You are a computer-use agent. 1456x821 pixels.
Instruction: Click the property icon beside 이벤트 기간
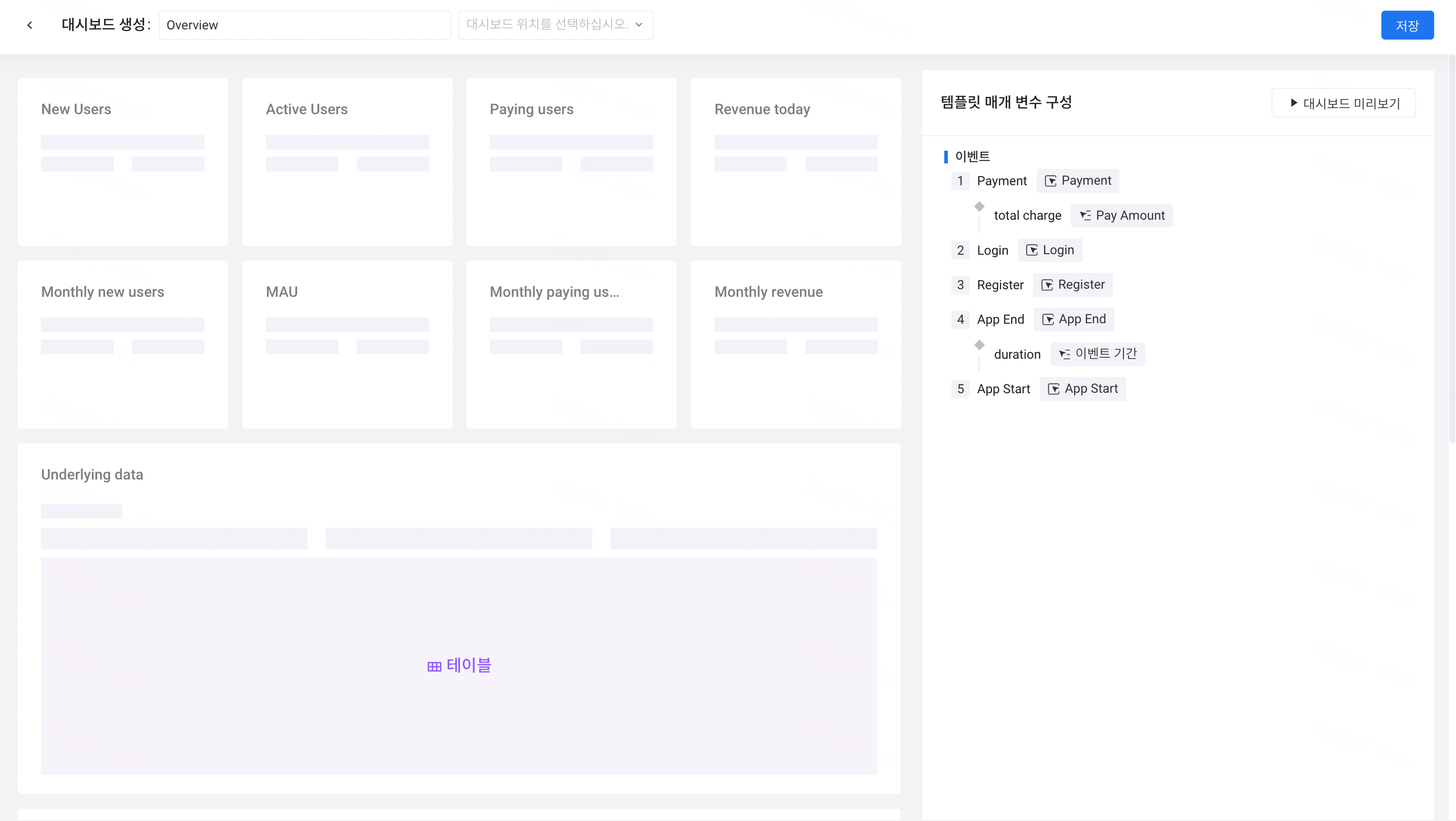[1064, 354]
